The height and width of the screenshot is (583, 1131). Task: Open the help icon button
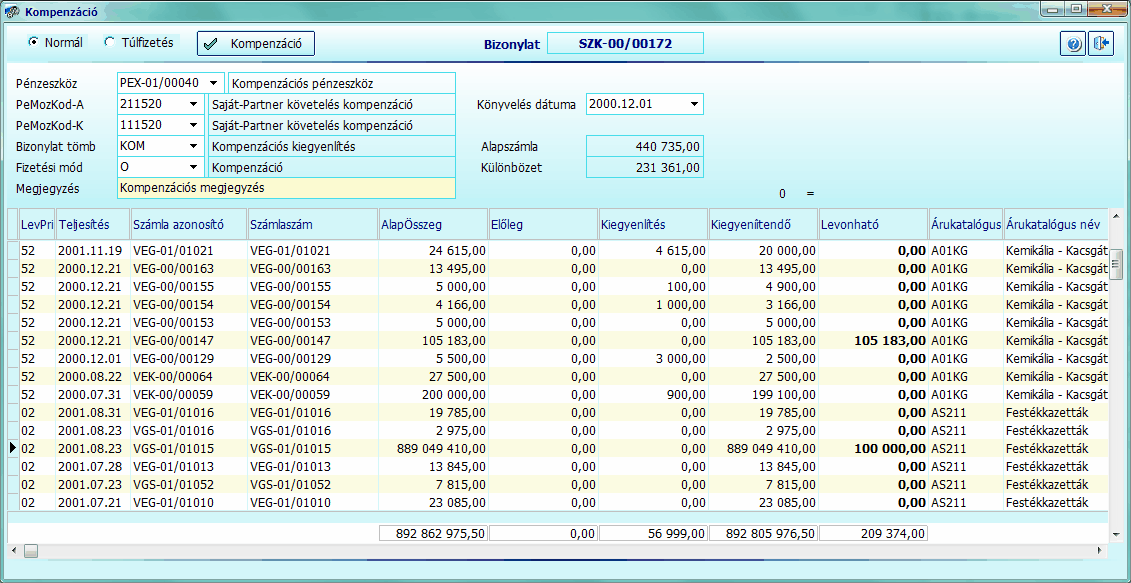(x=1073, y=44)
